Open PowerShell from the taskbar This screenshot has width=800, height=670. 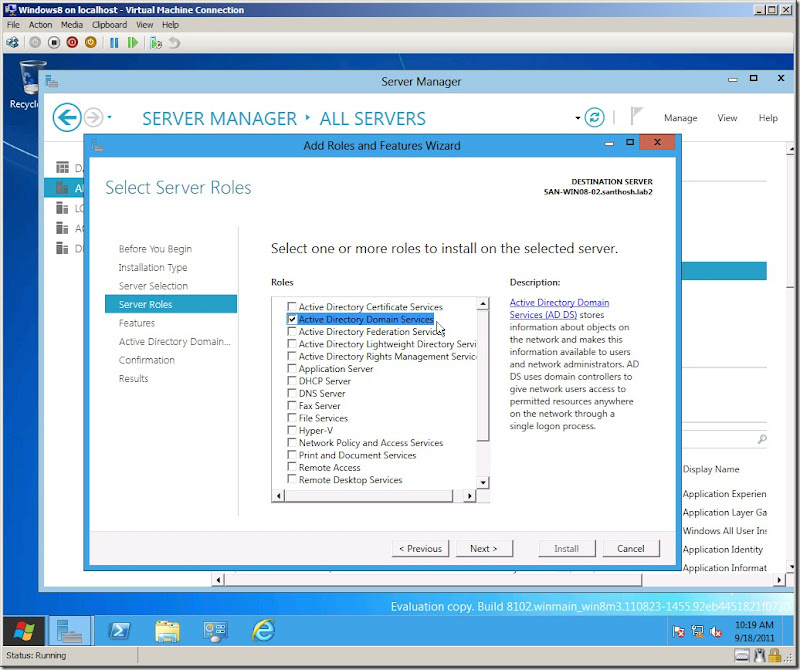[120, 631]
